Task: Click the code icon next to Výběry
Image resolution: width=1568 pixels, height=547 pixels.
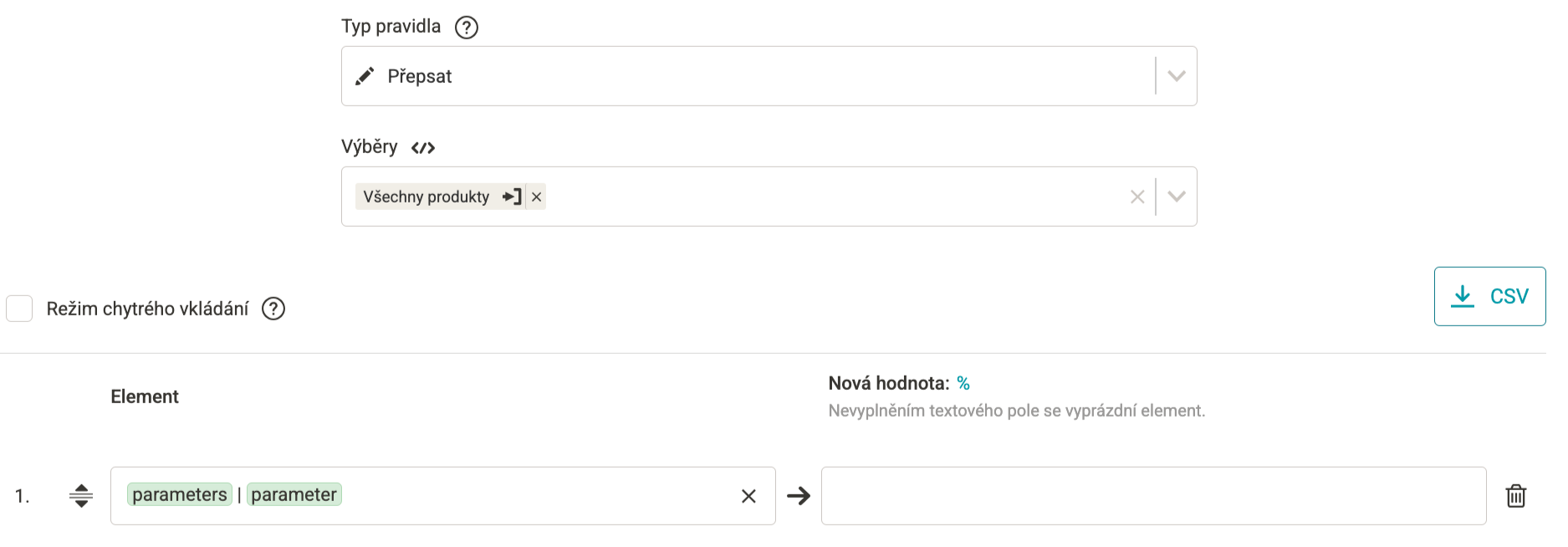Action: click(x=423, y=148)
